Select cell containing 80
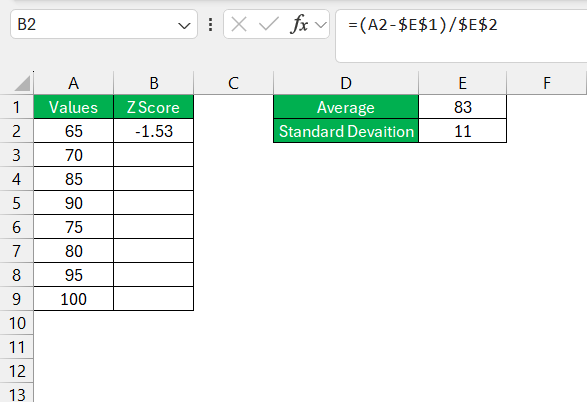Image resolution: width=587 pixels, height=402 pixels. [x=73, y=251]
